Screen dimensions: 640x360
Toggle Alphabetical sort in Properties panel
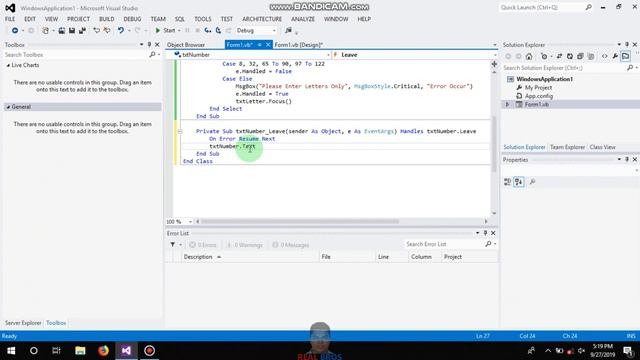pyautogui.click(x=519, y=182)
